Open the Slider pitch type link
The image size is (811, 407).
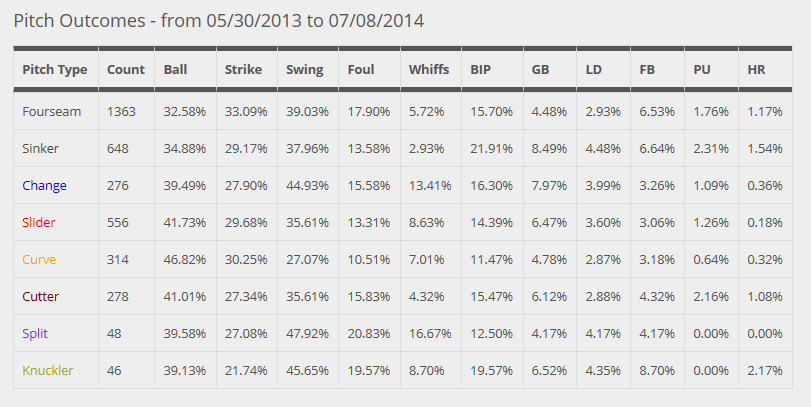39,222
